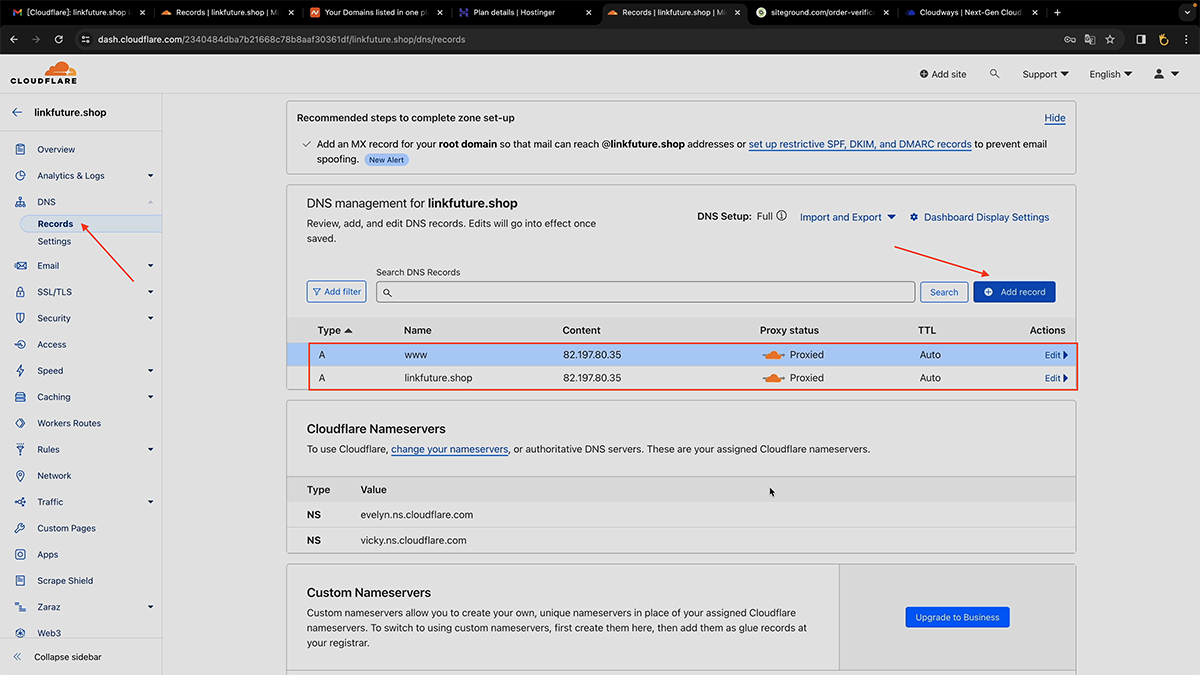Expand the SSL/TLS sidebar section
1200x675 pixels.
point(151,292)
